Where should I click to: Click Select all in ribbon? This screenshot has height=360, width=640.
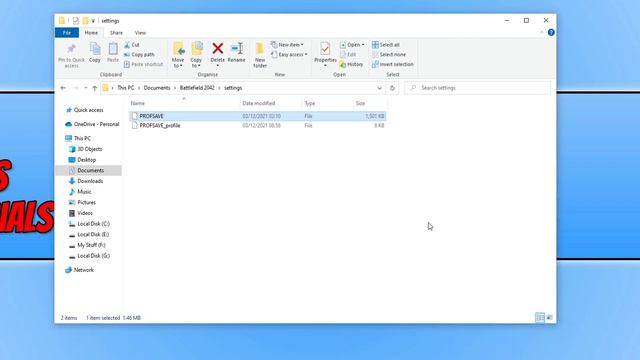(386, 45)
